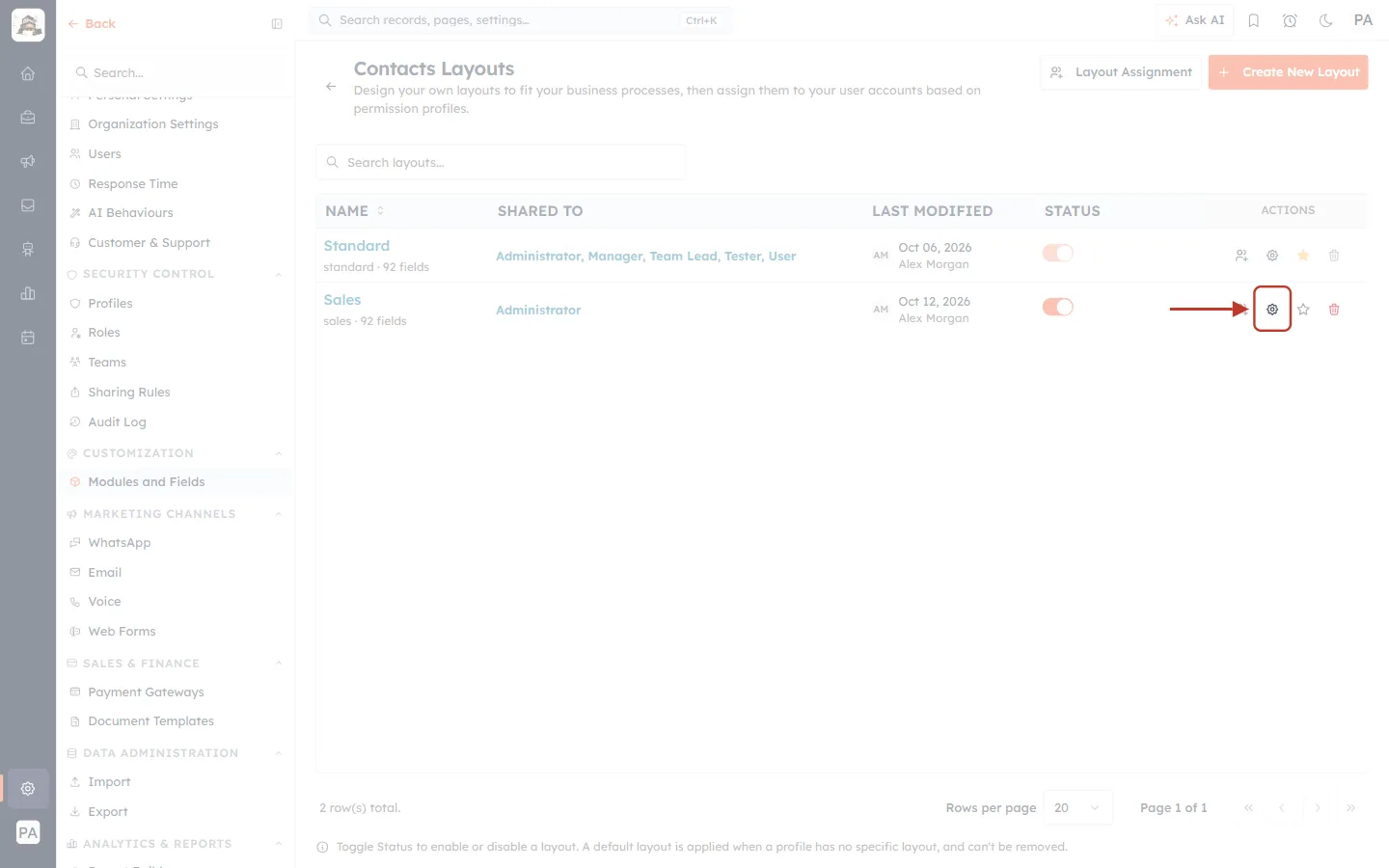Go to the previous page chevron
Viewport: 1389px width, 868px height.
(1282, 808)
